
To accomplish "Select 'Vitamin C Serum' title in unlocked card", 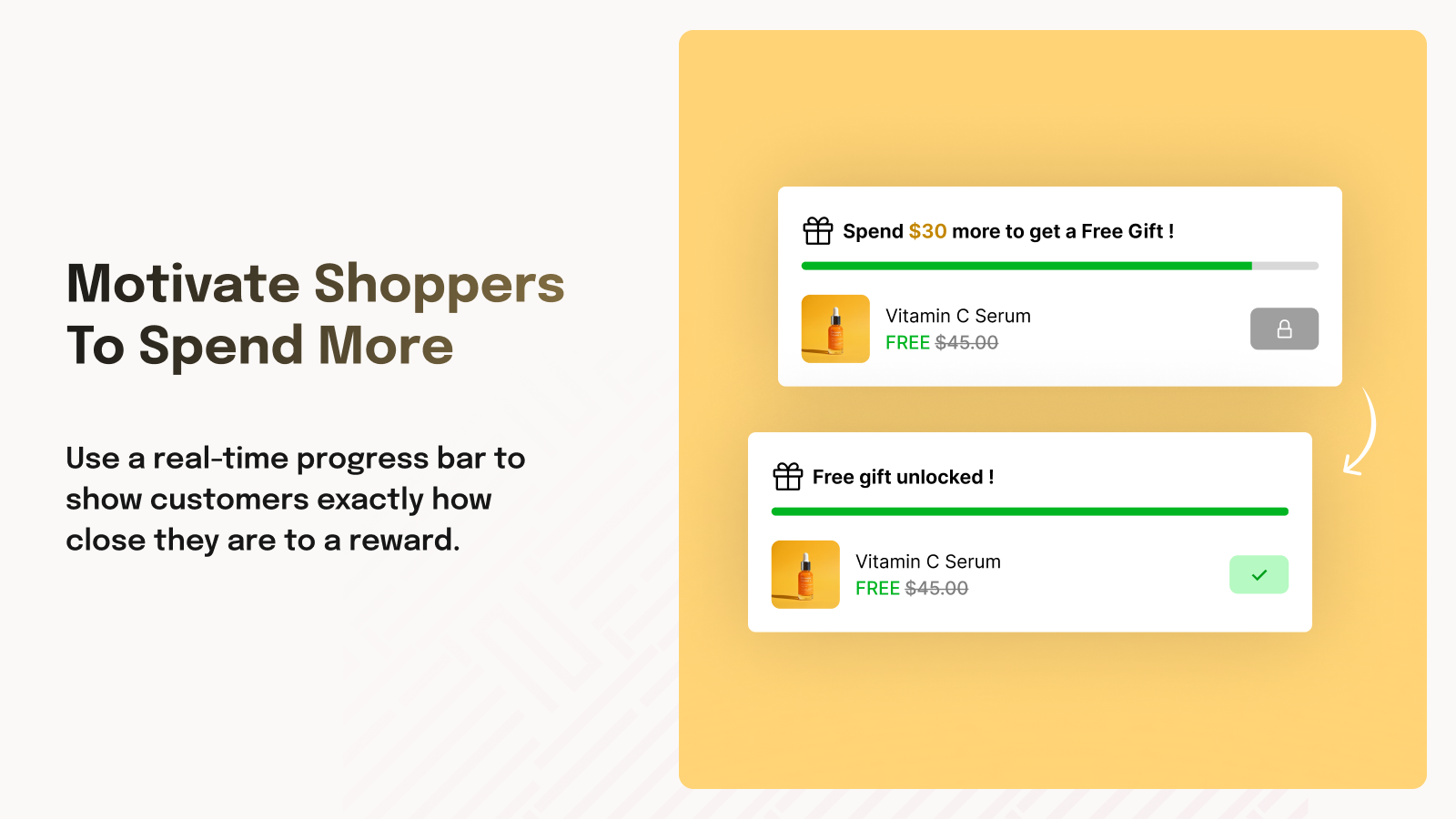I will point(928,561).
